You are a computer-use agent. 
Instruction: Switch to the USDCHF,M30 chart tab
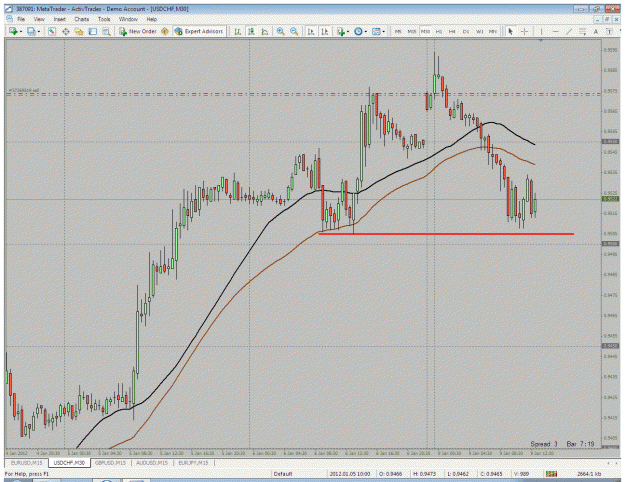[x=69, y=463]
